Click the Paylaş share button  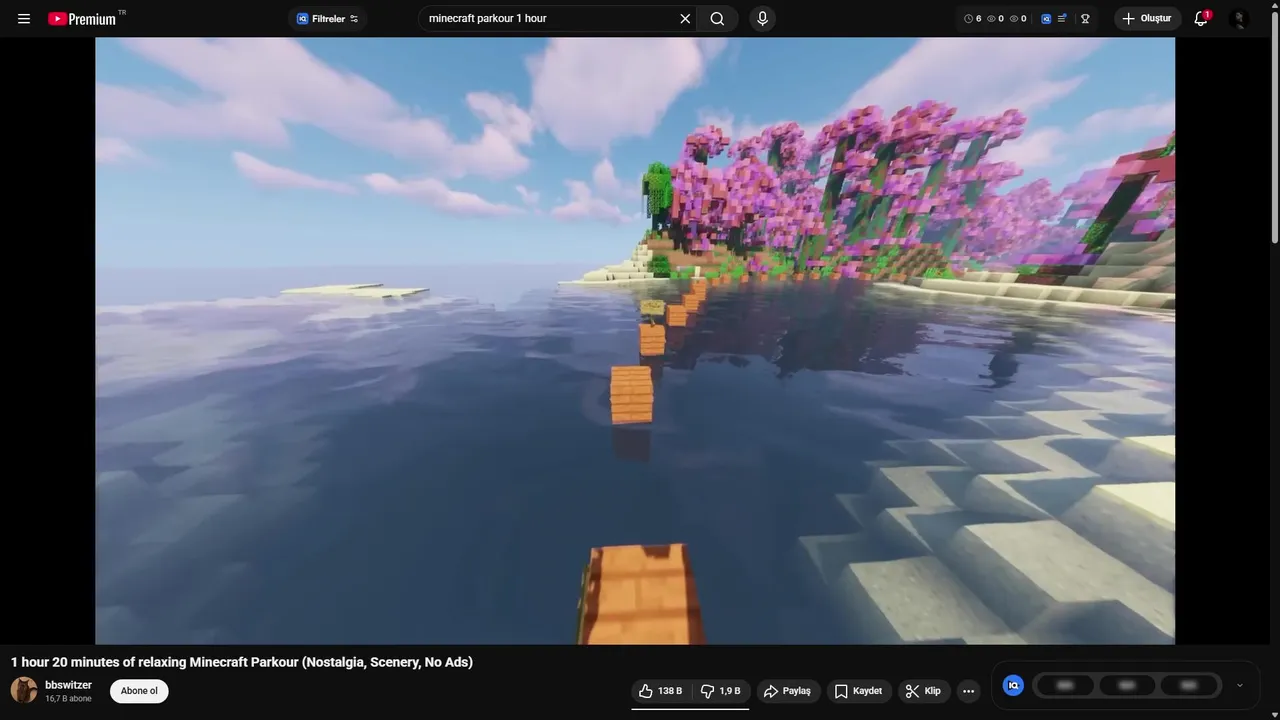point(787,691)
